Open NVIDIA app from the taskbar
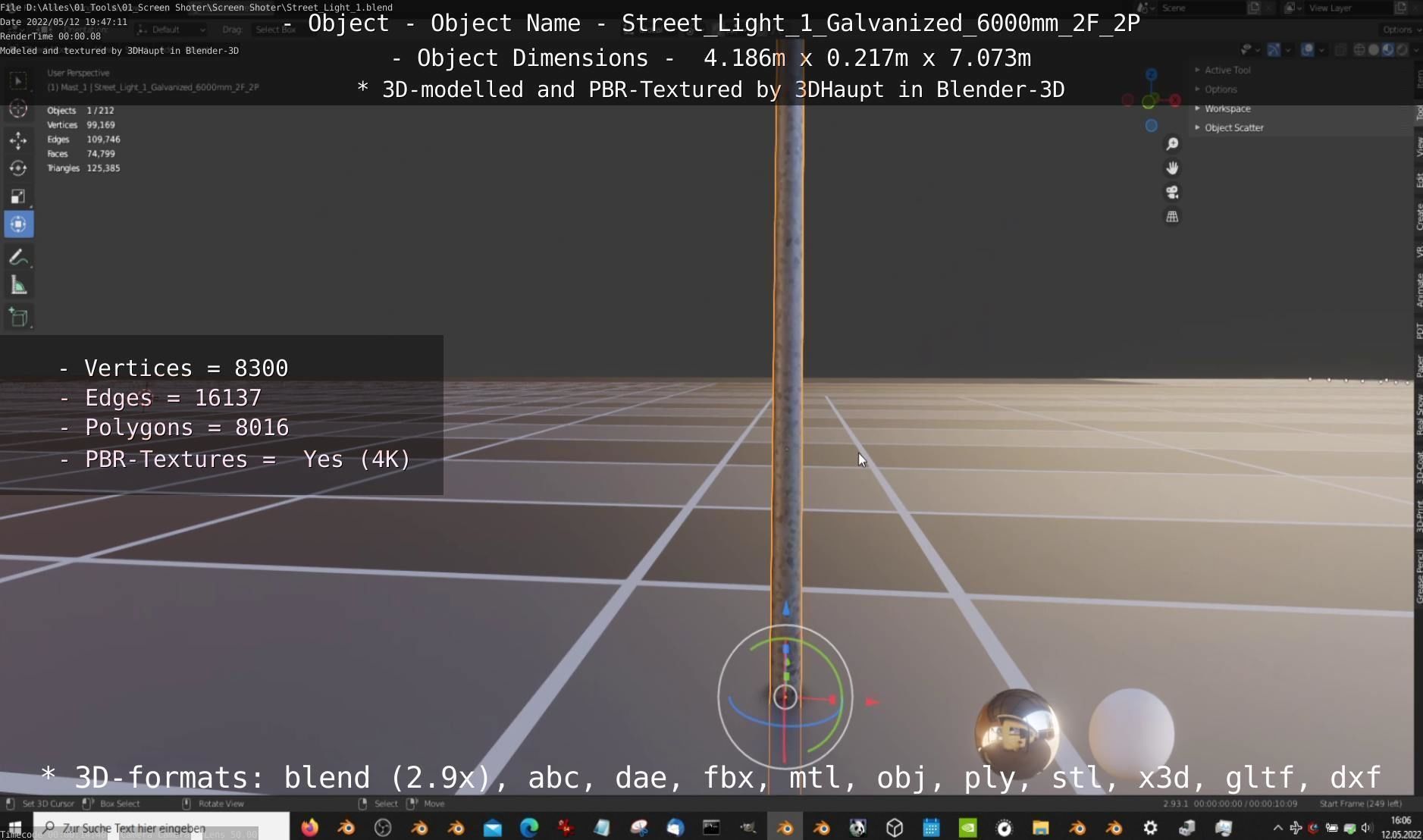The width and height of the screenshot is (1423, 840). [968, 828]
